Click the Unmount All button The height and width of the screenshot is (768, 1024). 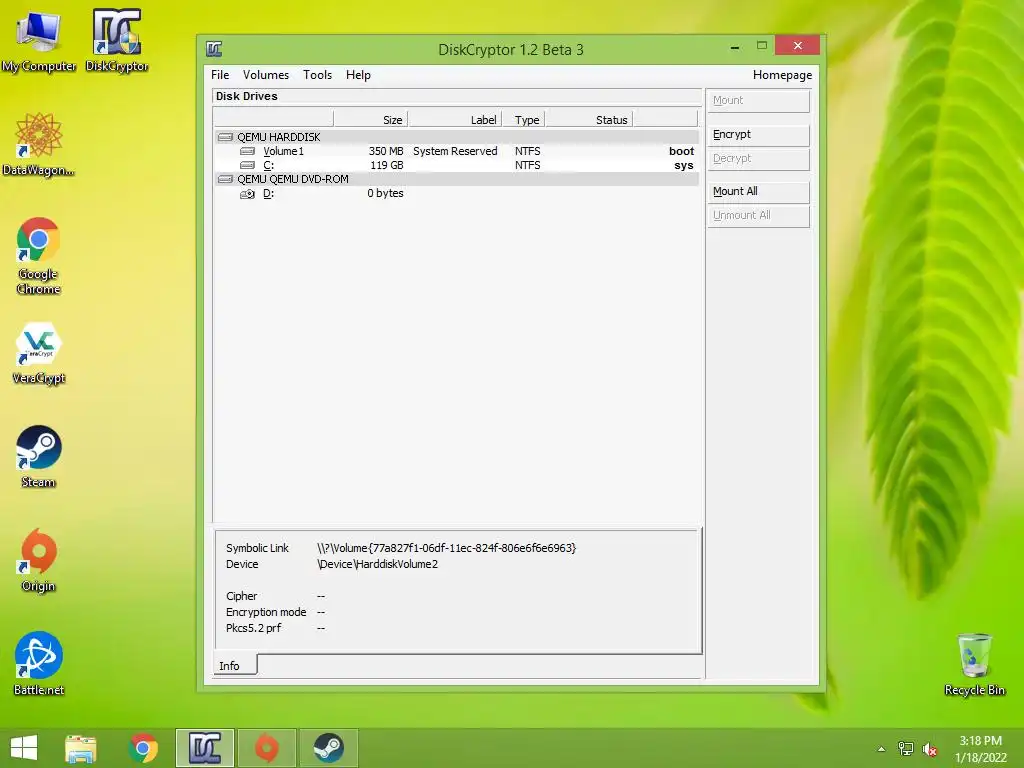[759, 216]
